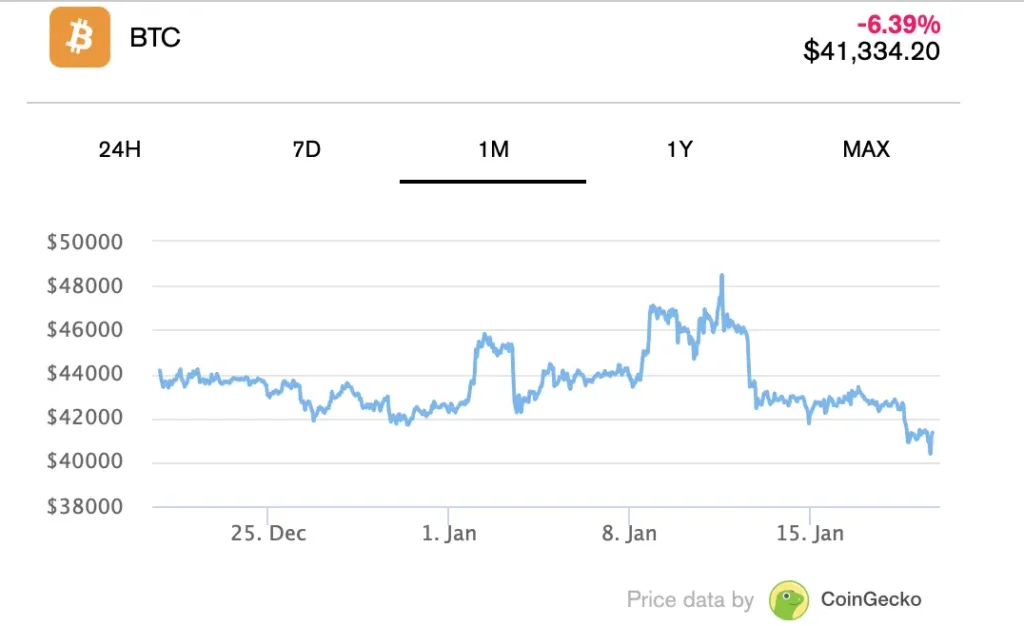This screenshot has height=626, width=1024.
Task: Open the CoinGecko attribution link
Action: point(870,599)
